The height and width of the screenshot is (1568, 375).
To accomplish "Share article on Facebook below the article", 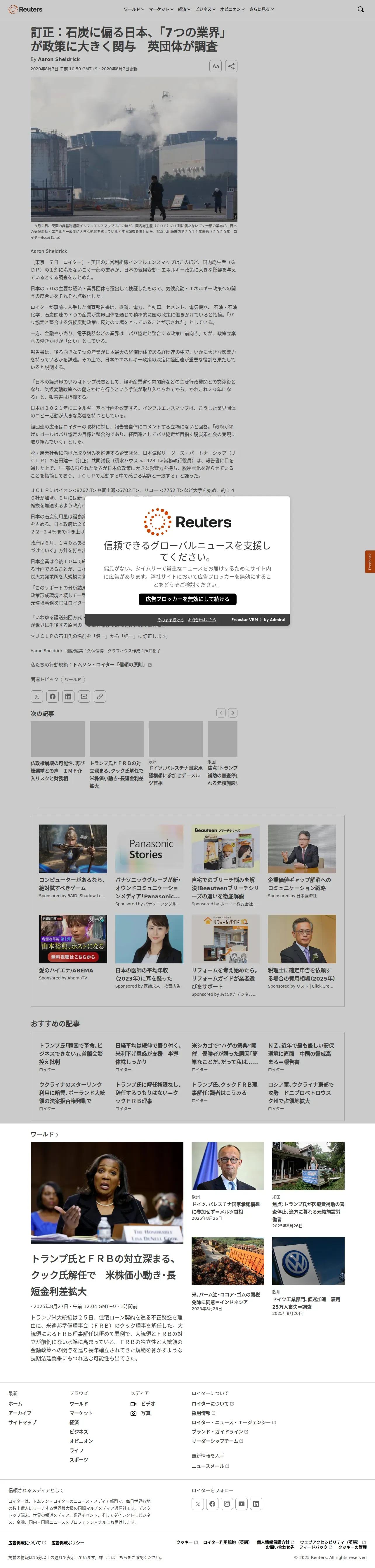I will pos(53,696).
